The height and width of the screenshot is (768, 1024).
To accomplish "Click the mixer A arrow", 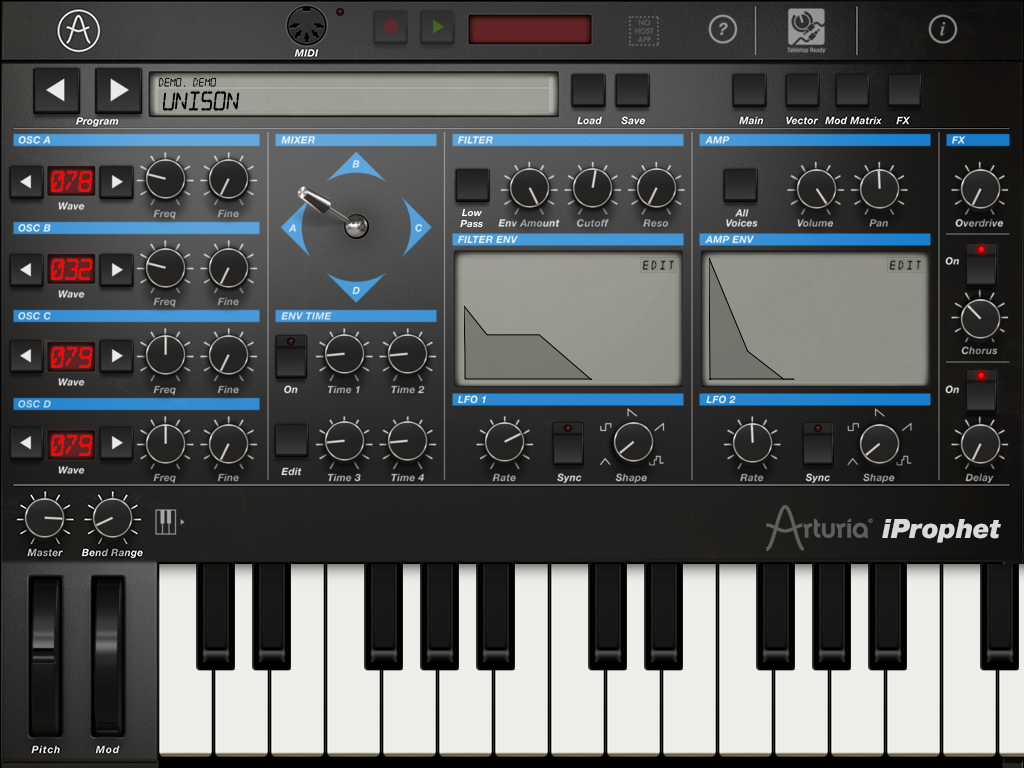I will point(295,228).
